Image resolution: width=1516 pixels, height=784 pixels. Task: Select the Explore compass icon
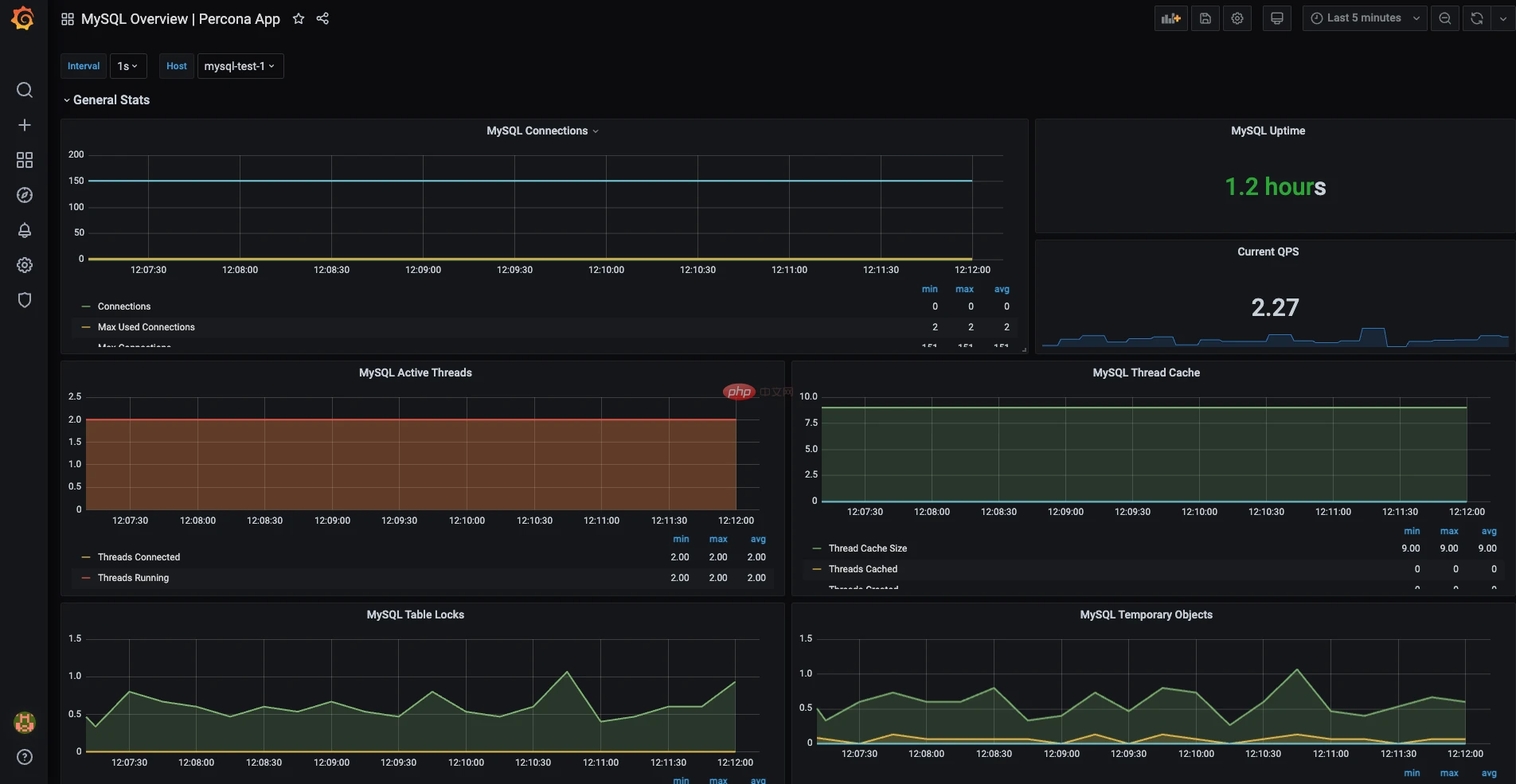click(x=24, y=194)
